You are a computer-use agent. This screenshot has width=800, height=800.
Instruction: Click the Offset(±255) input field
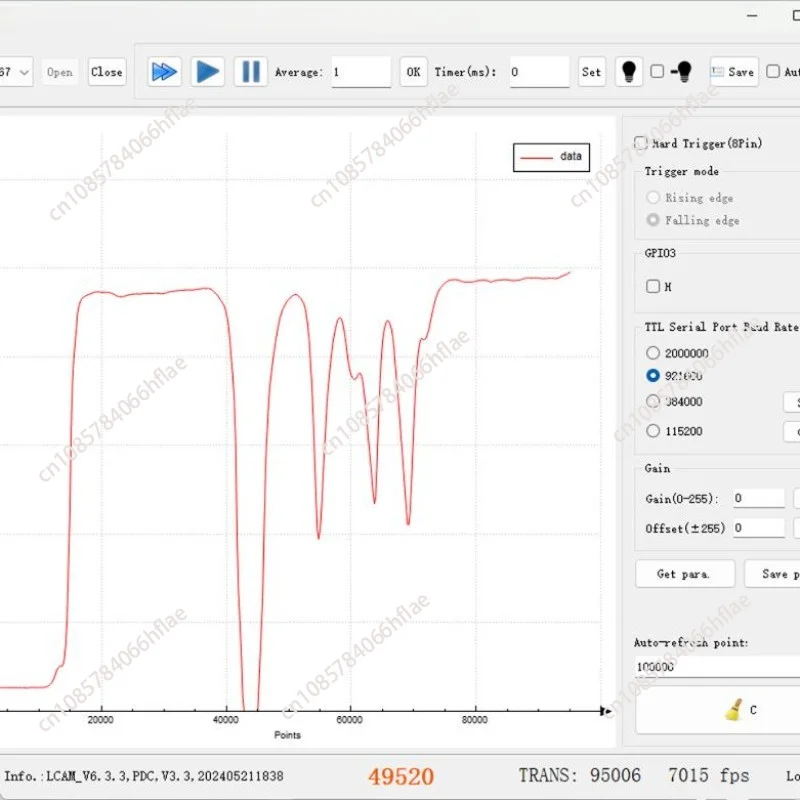(x=759, y=528)
